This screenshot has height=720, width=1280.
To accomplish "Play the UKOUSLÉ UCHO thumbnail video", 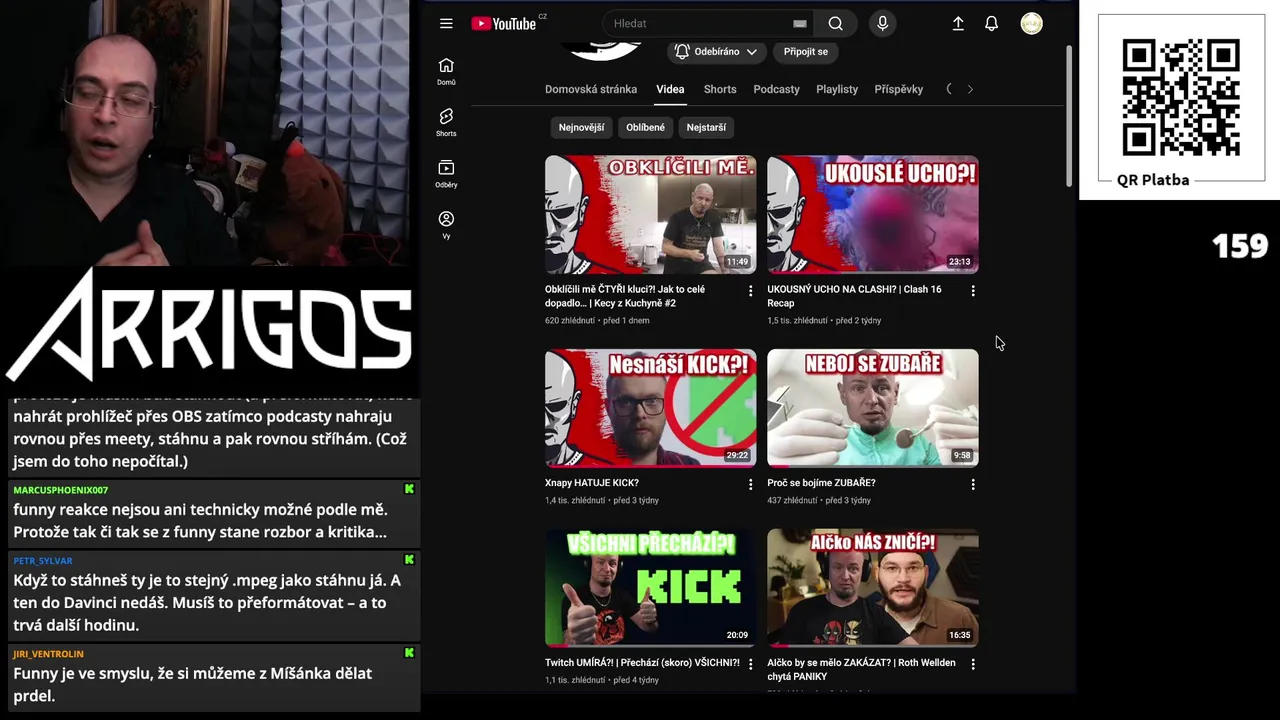I will pyautogui.click(x=873, y=214).
